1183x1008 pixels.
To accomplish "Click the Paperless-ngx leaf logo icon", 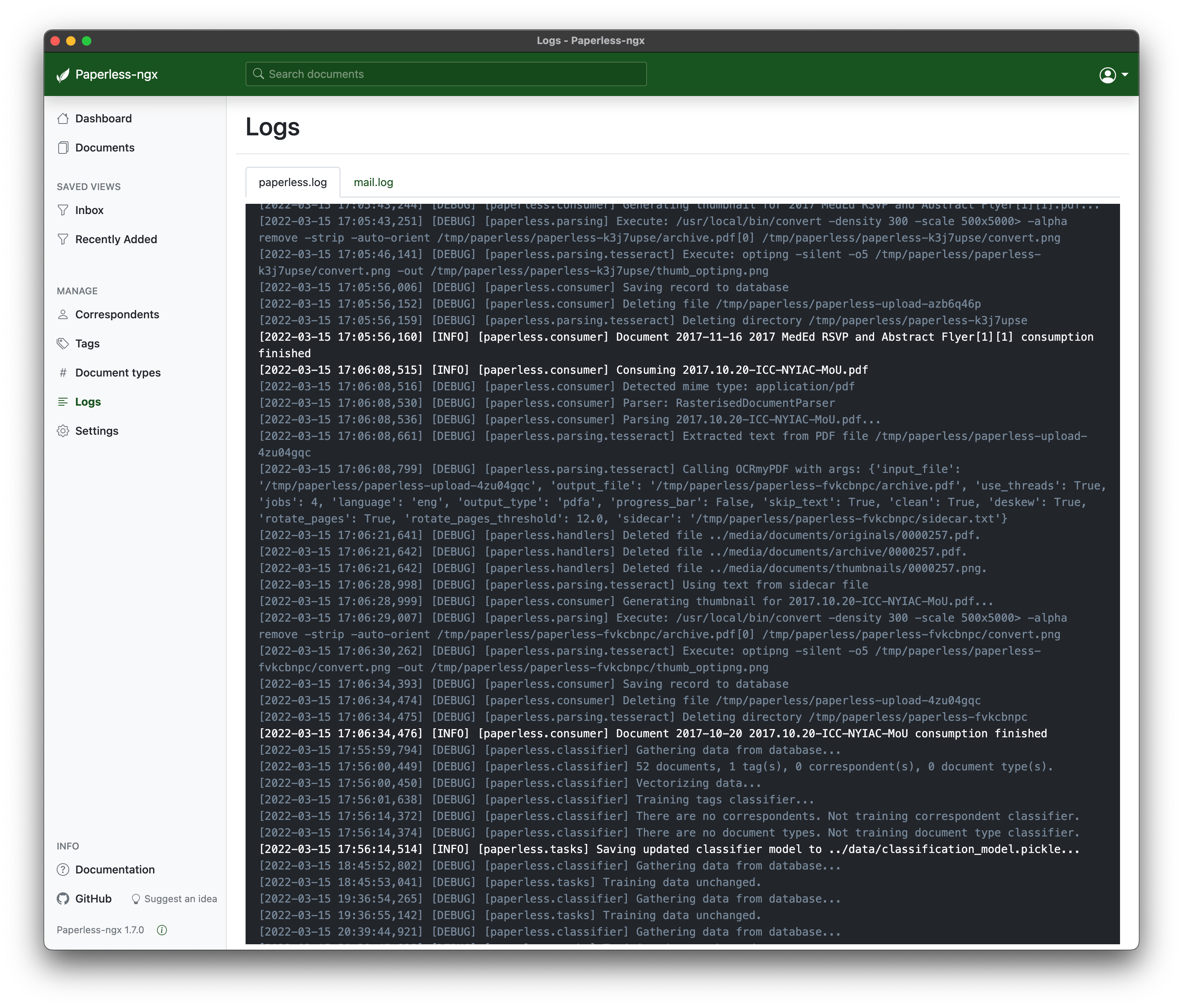I will (x=63, y=75).
